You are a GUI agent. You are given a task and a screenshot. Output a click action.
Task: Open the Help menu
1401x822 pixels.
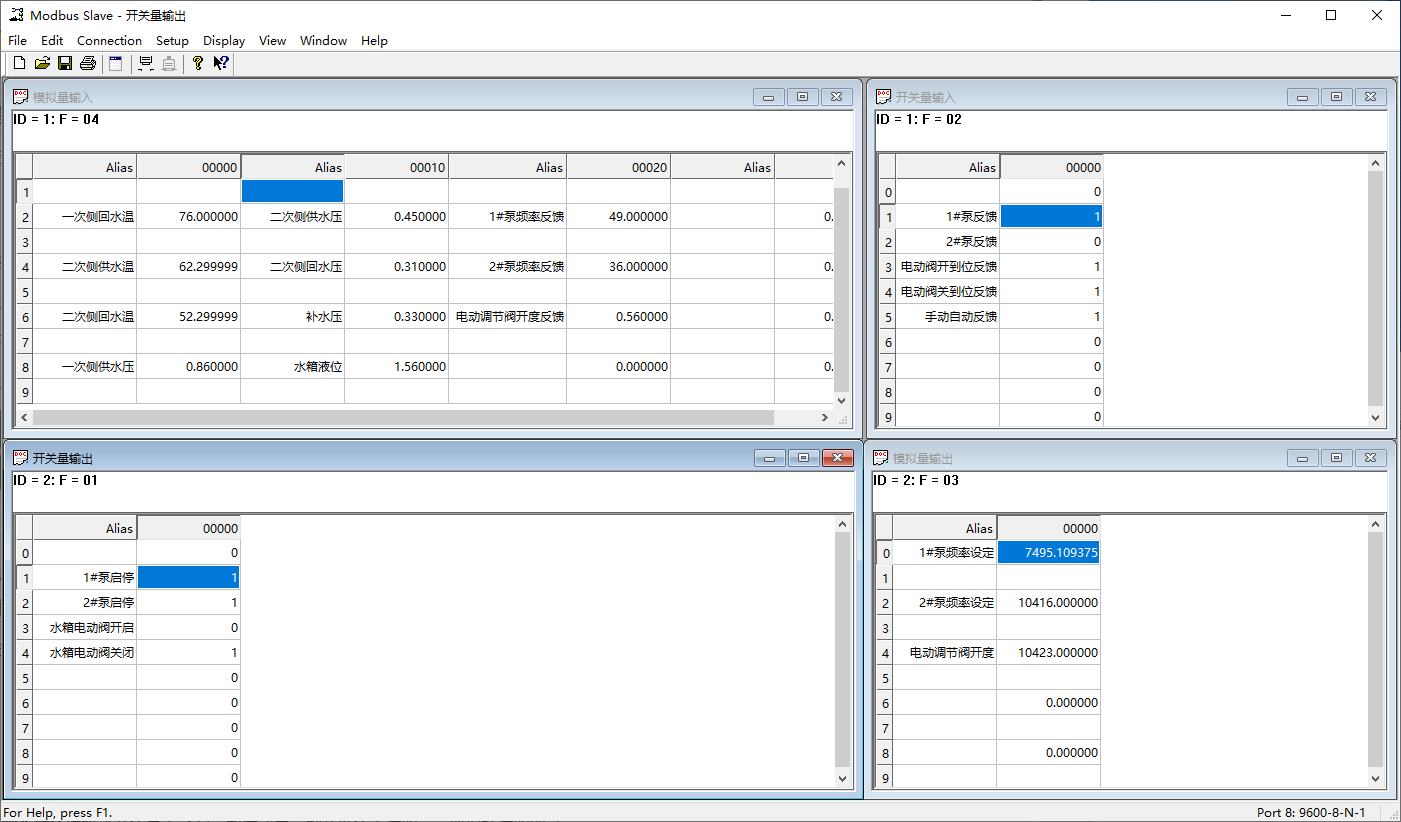point(374,41)
